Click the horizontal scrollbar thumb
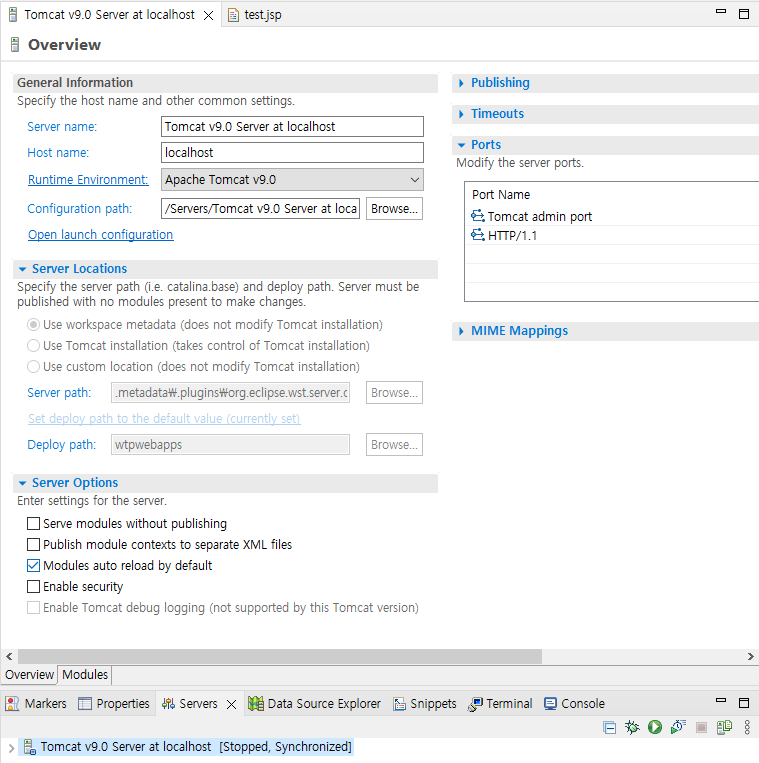This screenshot has height=763, width=759. tap(280, 656)
